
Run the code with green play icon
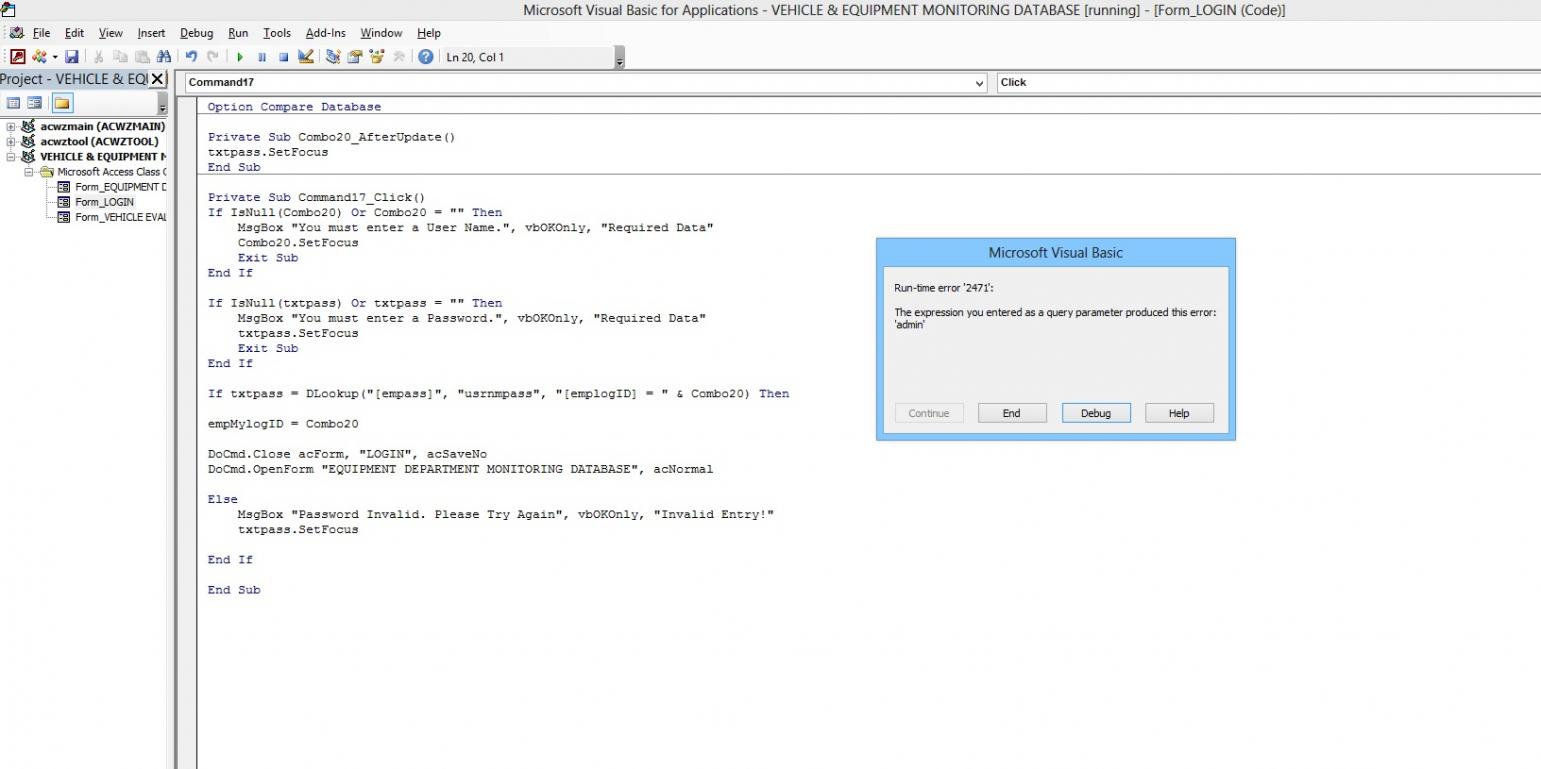pyautogui.click(x=240, y=57)
